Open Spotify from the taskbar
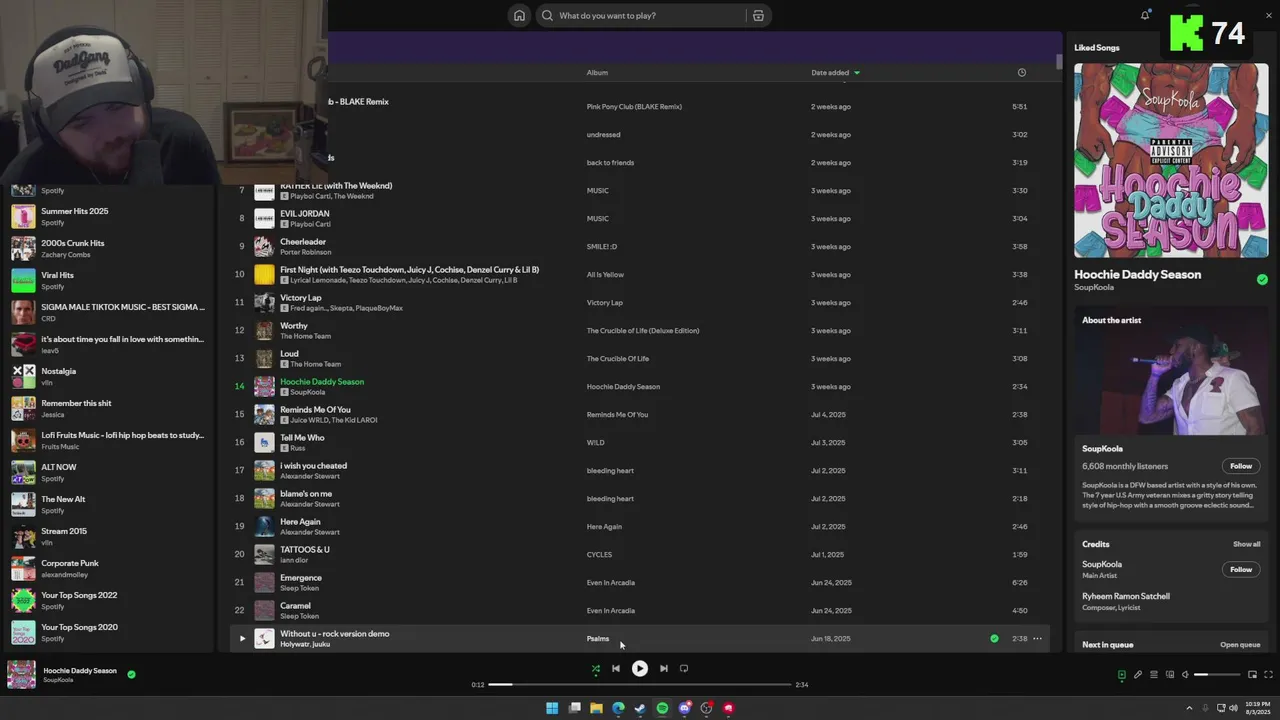1280x720 pixels. (x=662, y=708)
